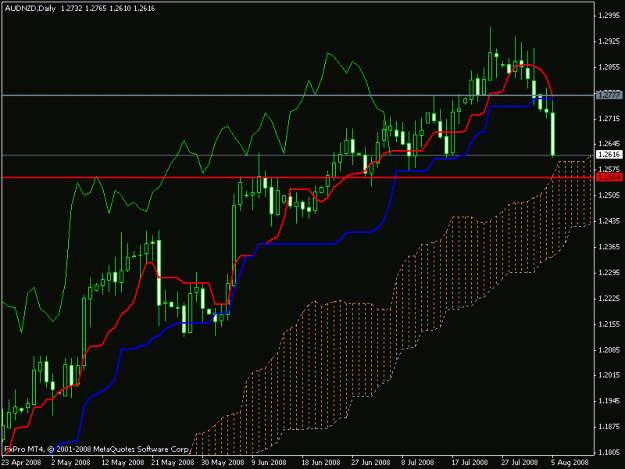625x469 pixels.
Task: Click the red 1.2554 price level label
Action: coord(609,177)
